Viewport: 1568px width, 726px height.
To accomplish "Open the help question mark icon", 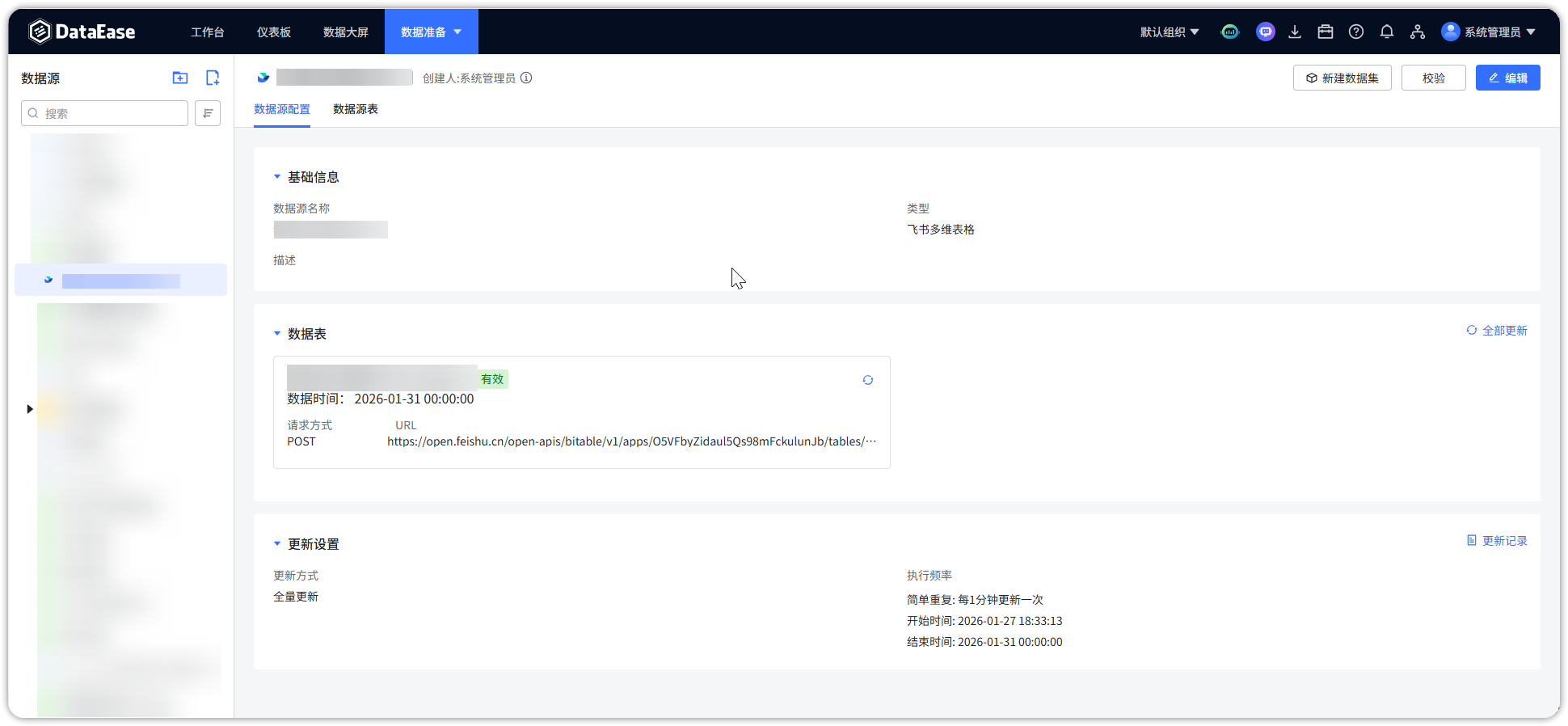I will [1356, 32].
